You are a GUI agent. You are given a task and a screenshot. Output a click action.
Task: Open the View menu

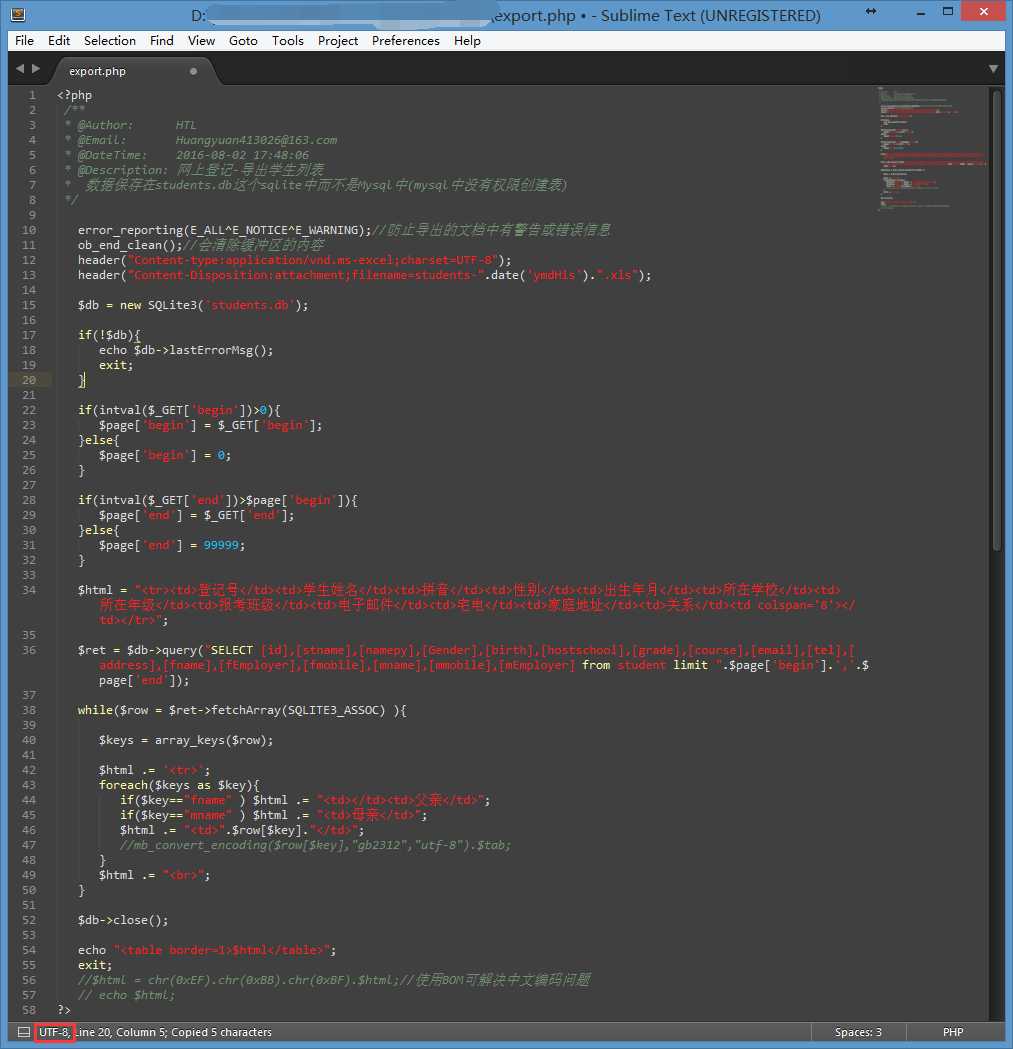coord(201,41)
